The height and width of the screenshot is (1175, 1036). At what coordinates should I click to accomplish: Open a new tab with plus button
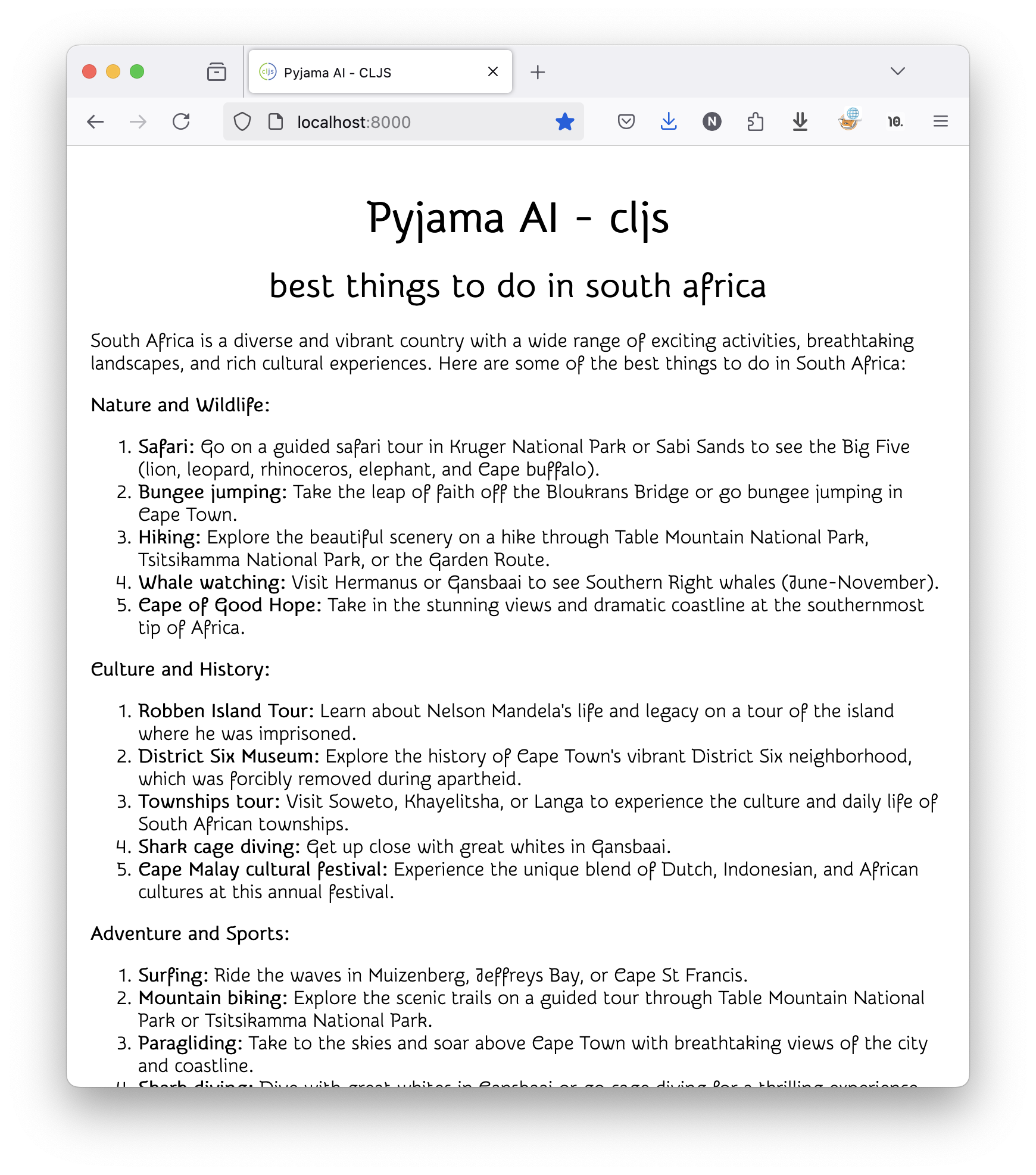click(538, 72)
